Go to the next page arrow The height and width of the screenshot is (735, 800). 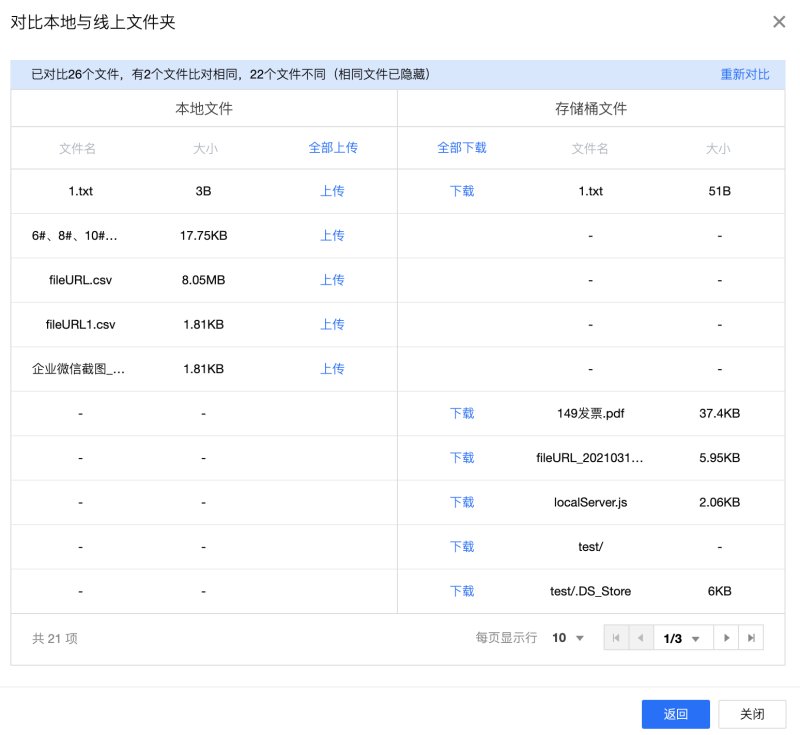(726, 638)
